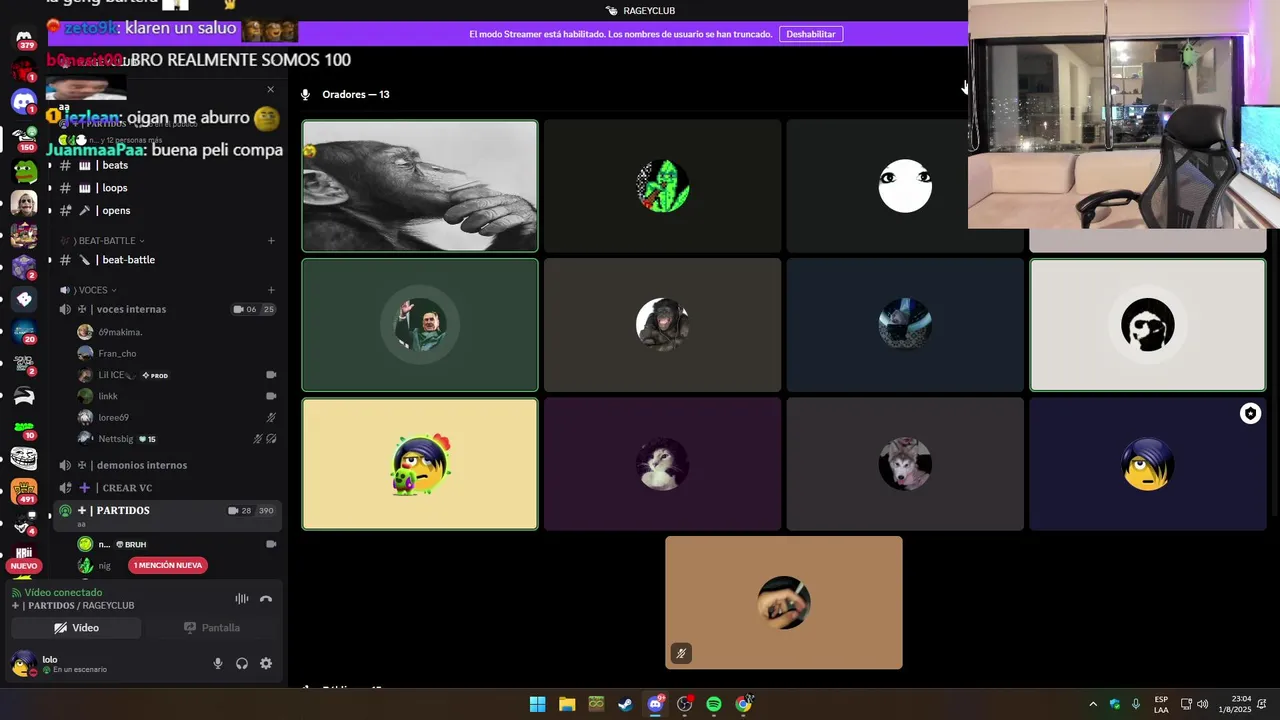Open OBS Studio from the taskbar
This screenshot has width=1280, height=720.
(x=685, y=704)
